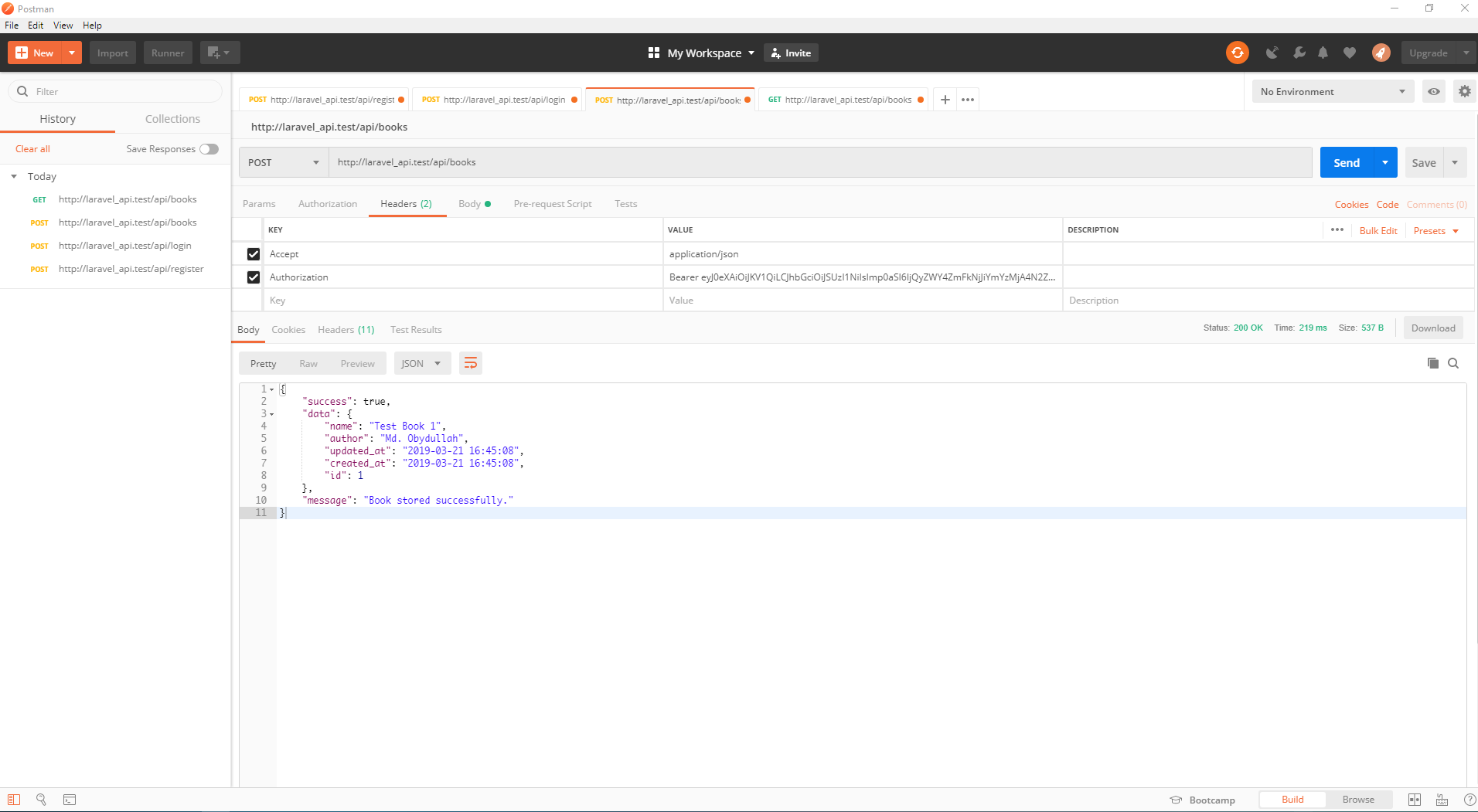This screenshot has width=1478, height=812.
Task: Open manage environments gear icon
Action: click(1464, 91)
